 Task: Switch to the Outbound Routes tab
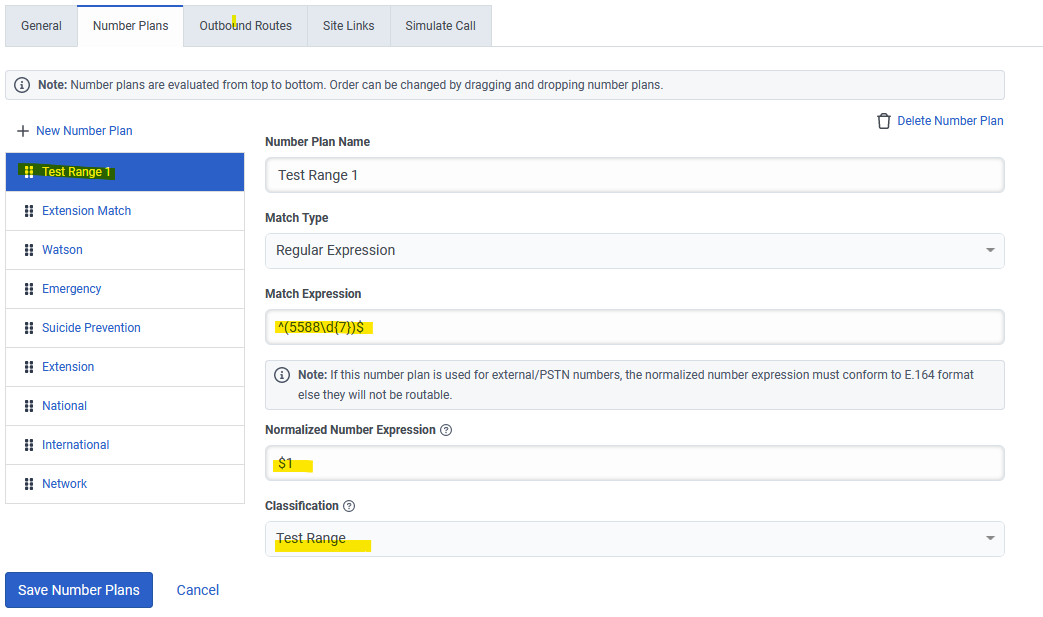point(244,26)
